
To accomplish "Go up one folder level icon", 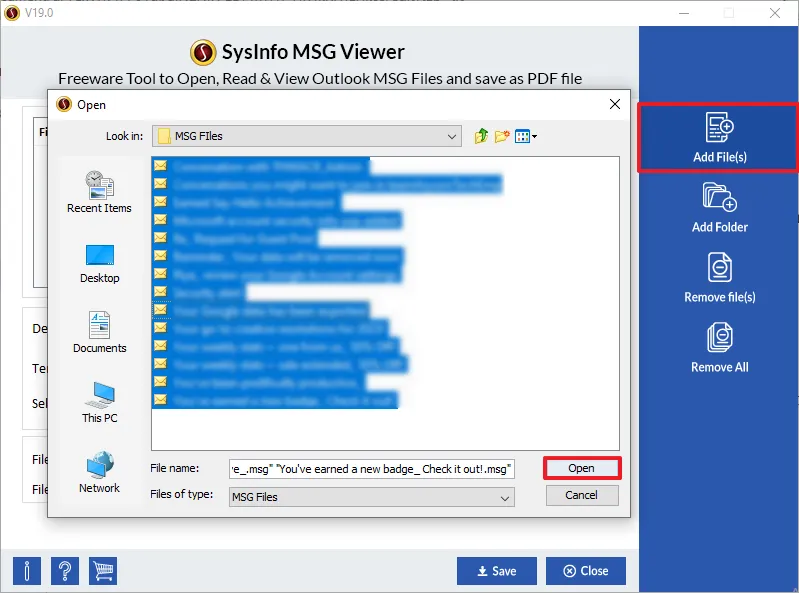I will click(481, 136).
